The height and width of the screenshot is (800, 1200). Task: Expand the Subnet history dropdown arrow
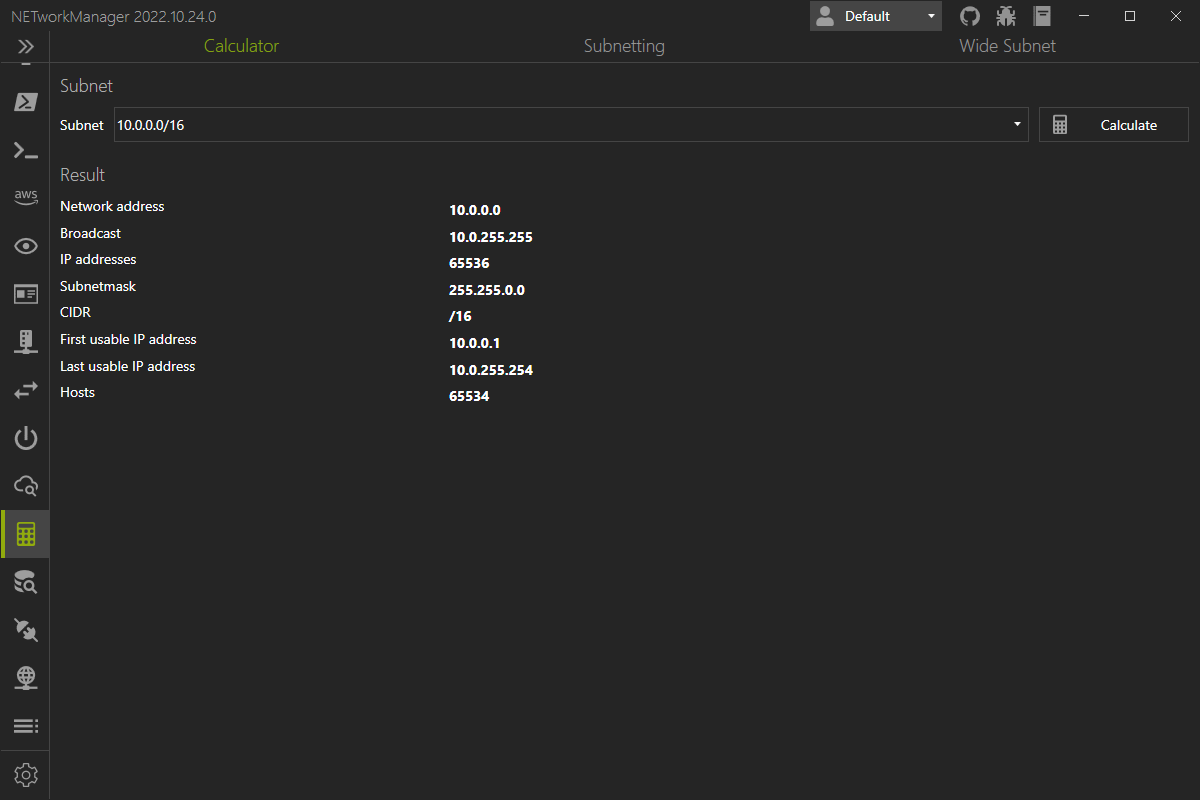1017,125
